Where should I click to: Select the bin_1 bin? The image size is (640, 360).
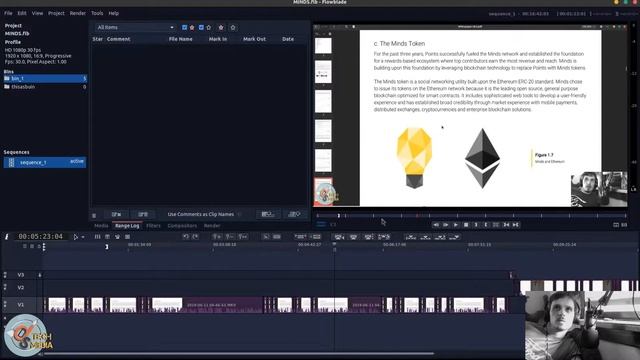[x=45, y=78]
